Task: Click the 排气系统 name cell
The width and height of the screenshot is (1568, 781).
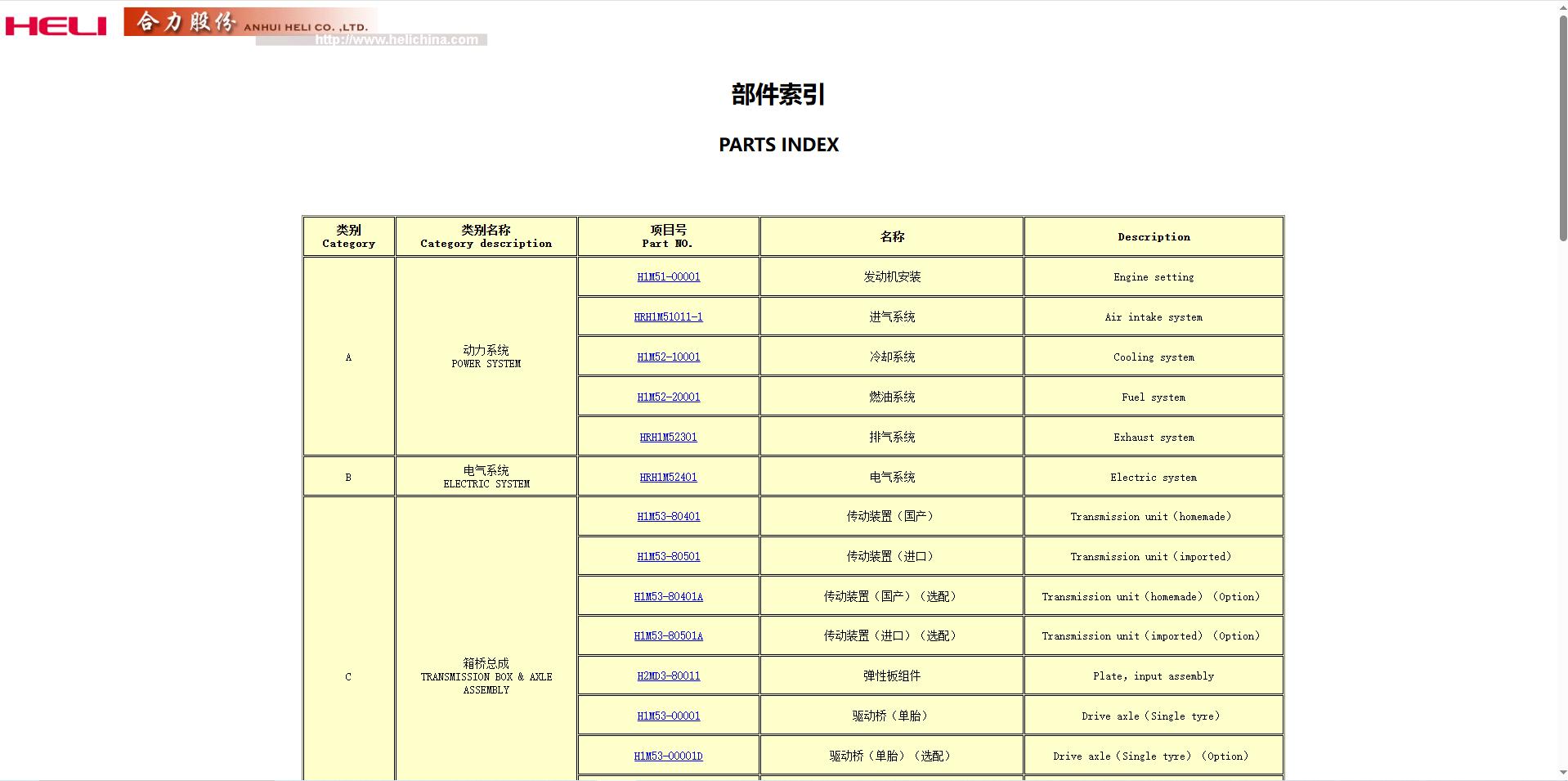Action: click(x=891, y=438)
